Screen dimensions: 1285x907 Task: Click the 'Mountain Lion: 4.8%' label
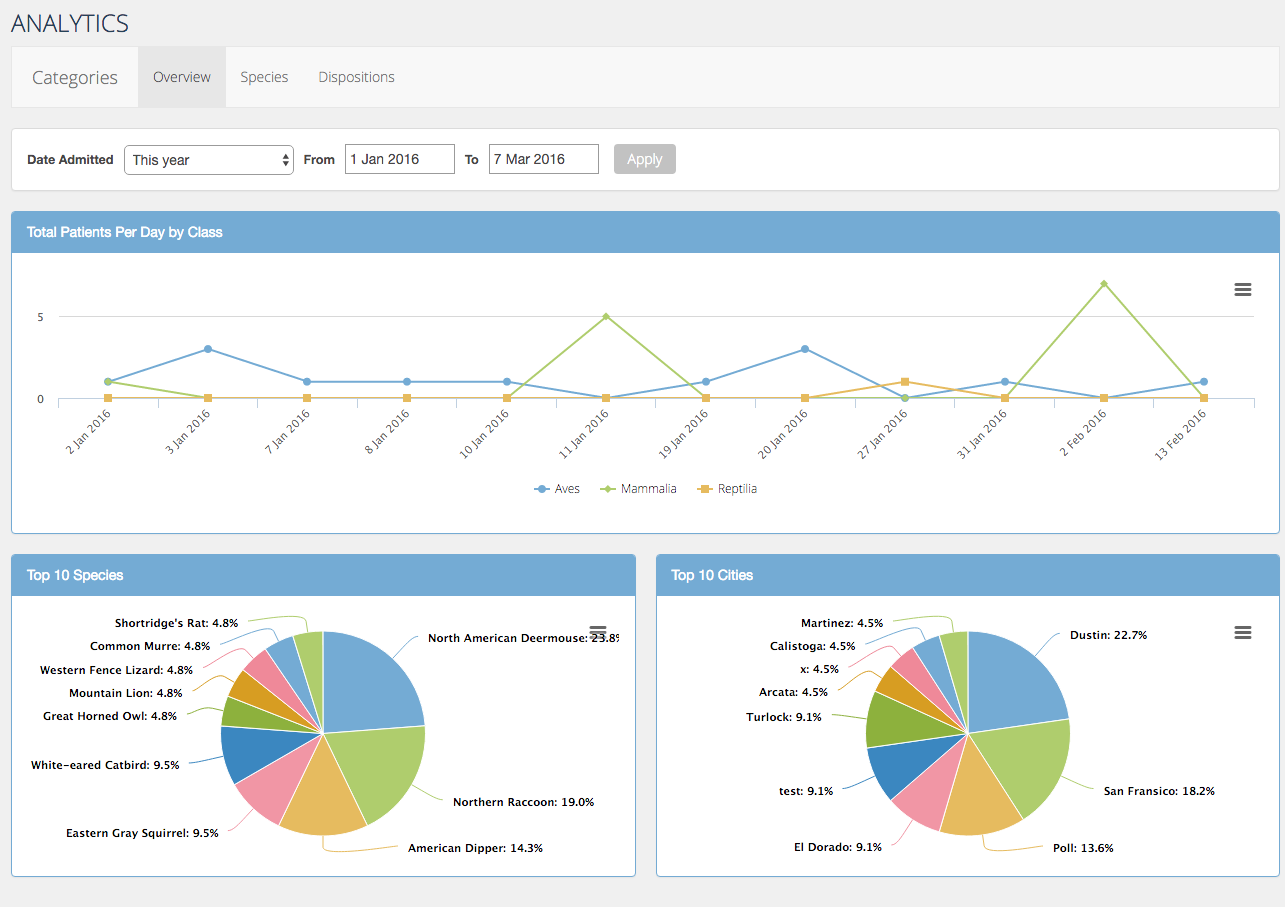pos(126,693)
